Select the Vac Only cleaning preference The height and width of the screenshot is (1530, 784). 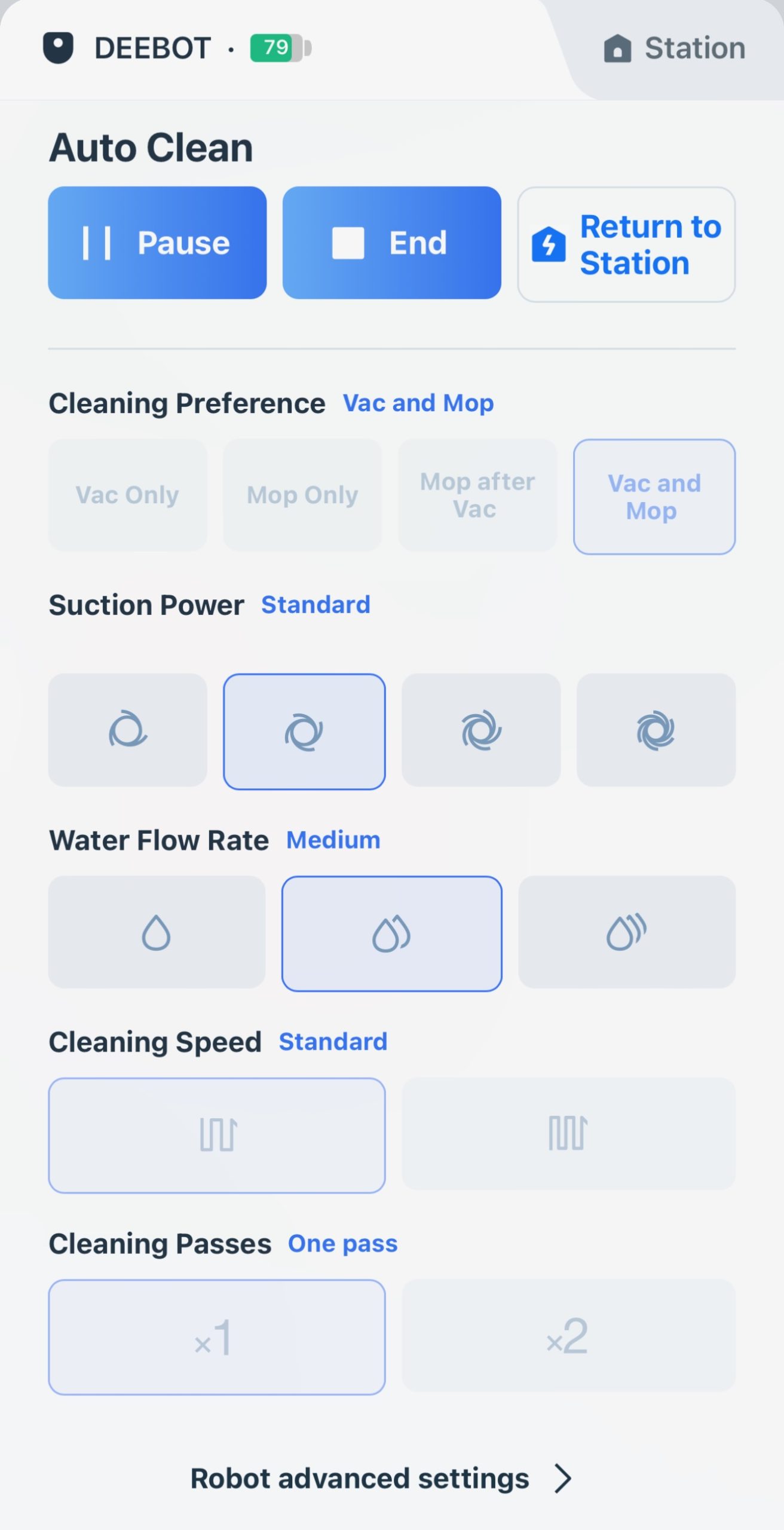pos(127,495)
